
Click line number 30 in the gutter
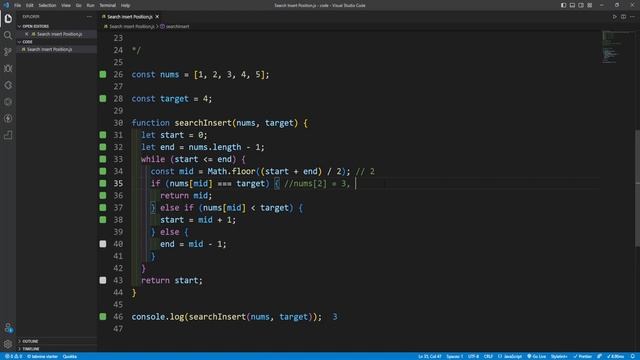pyautogui.click(x=118, y=123)
